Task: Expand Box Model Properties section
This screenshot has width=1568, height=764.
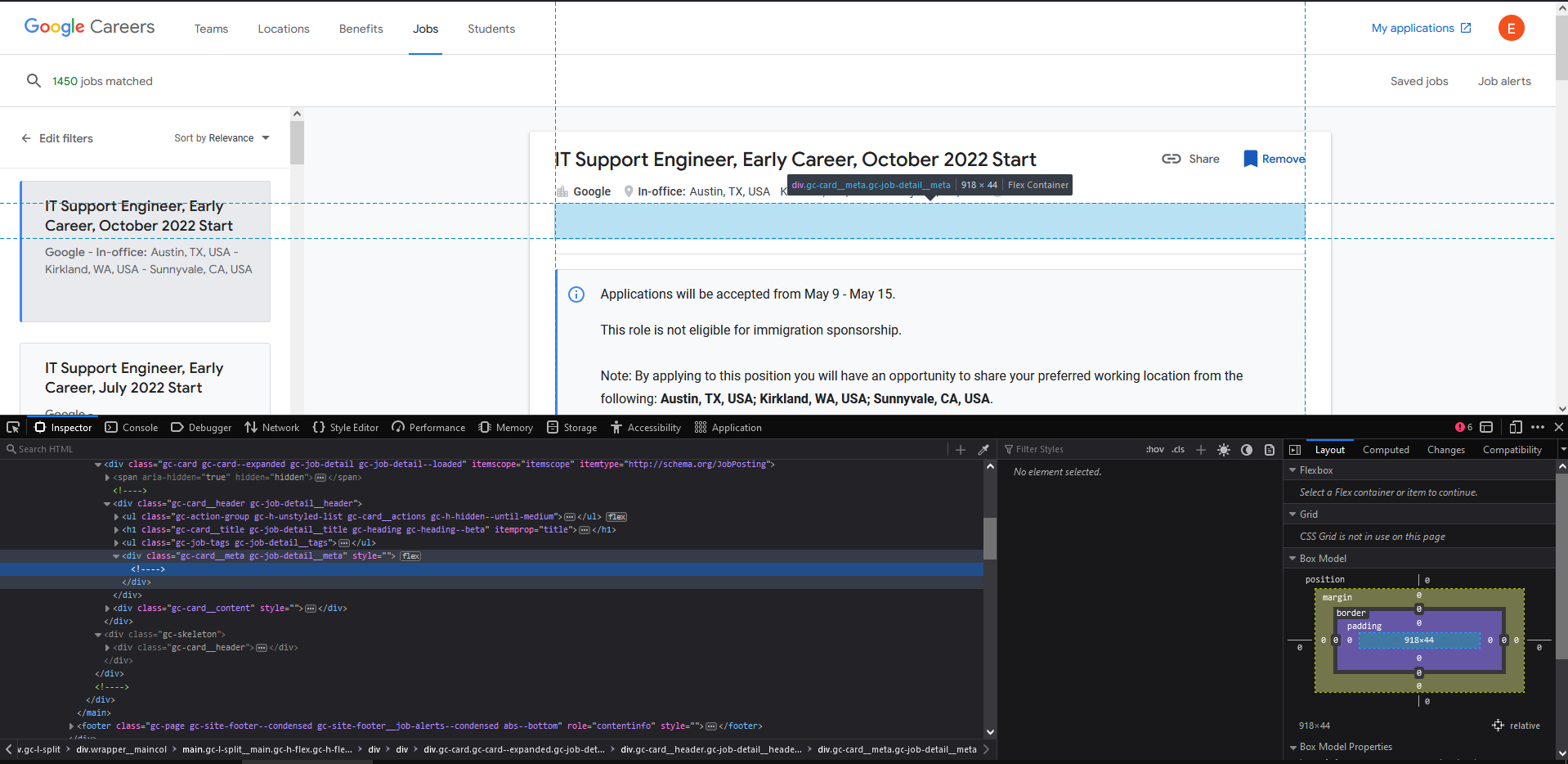Action: coord(1292,747)
